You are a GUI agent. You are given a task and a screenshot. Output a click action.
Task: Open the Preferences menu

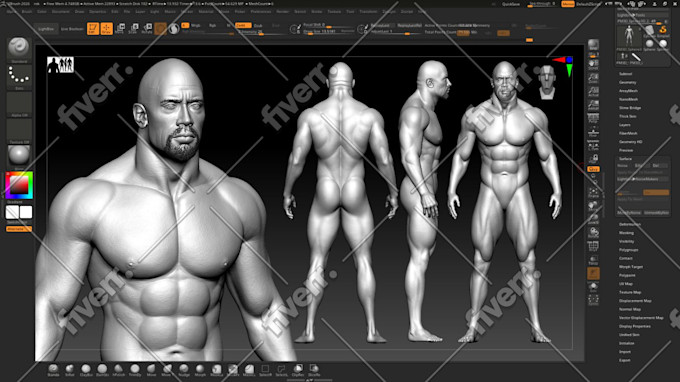tap(261, 11)
